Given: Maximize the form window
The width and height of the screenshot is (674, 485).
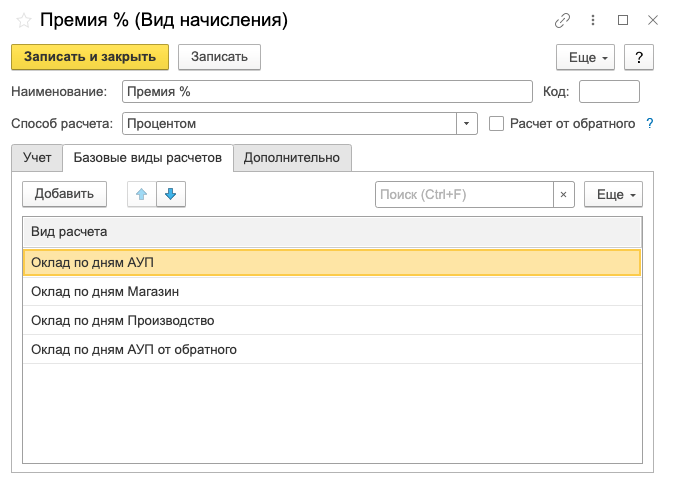Looking at the screenshot, I should [x=623, y=20].
